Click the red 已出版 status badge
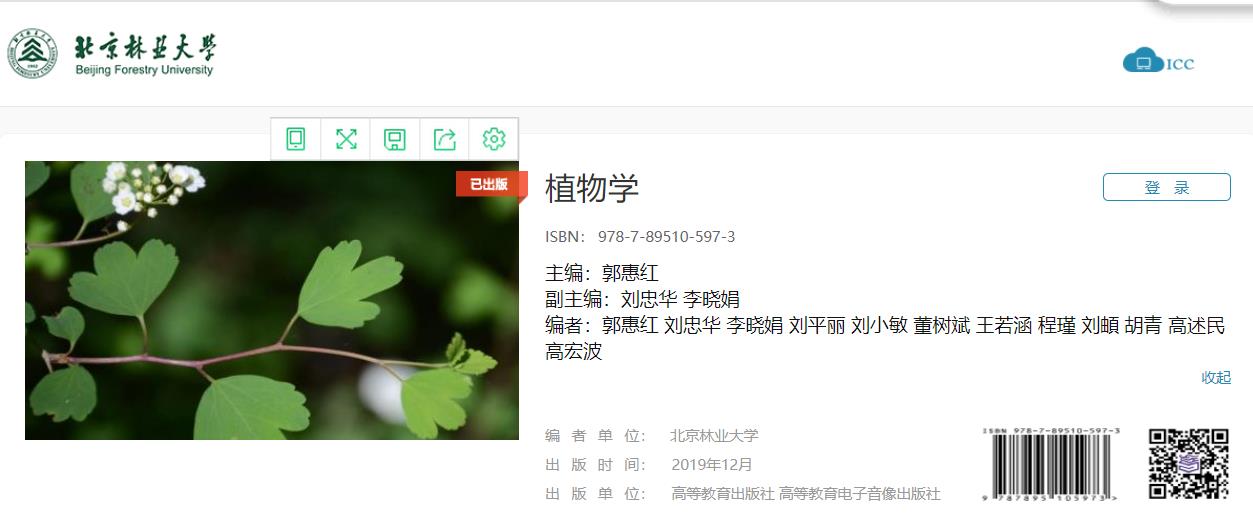 (490, 184)
